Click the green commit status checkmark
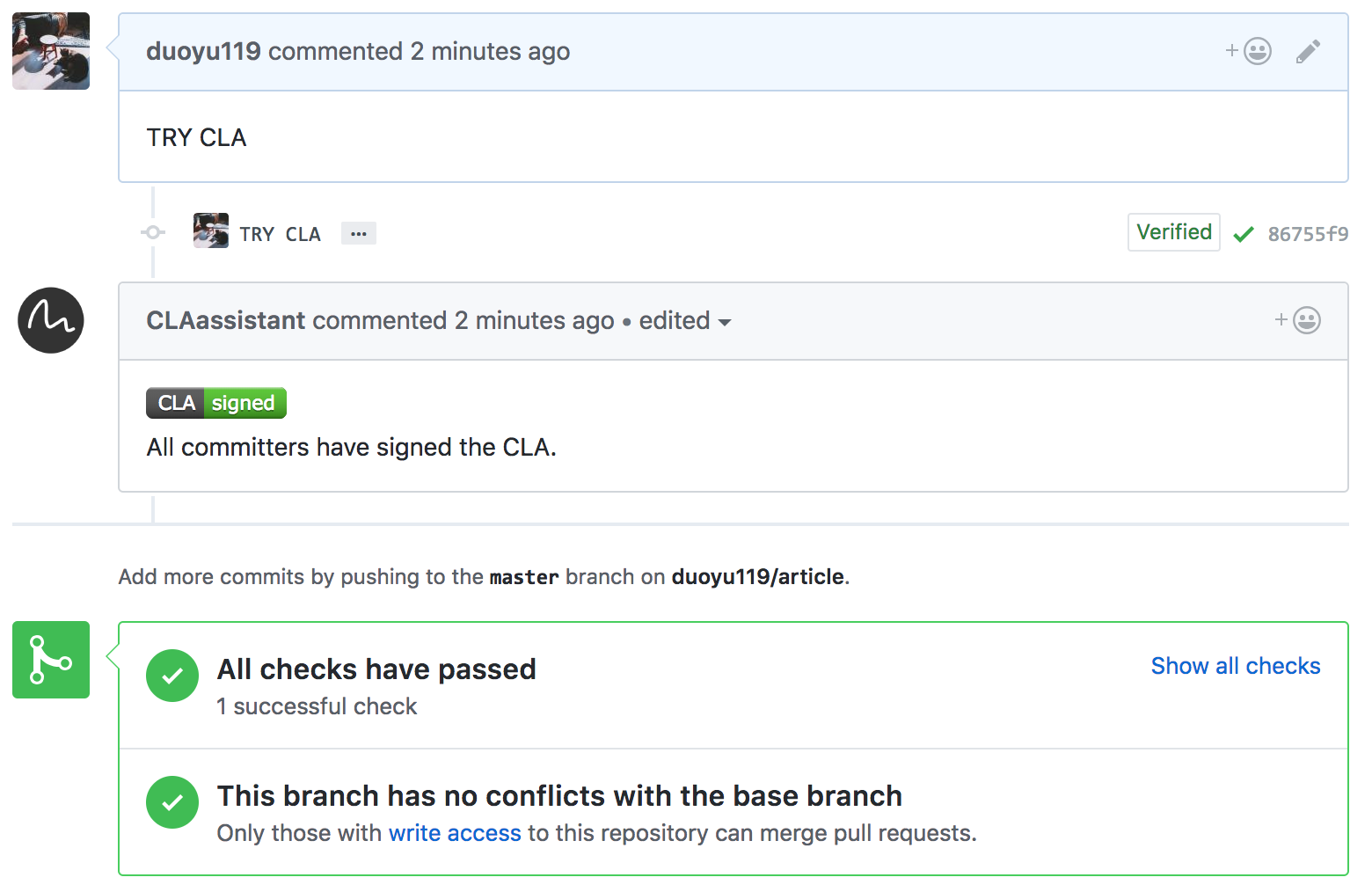The width and height of the screenshot is (1372, 892). pos(1244,234)
